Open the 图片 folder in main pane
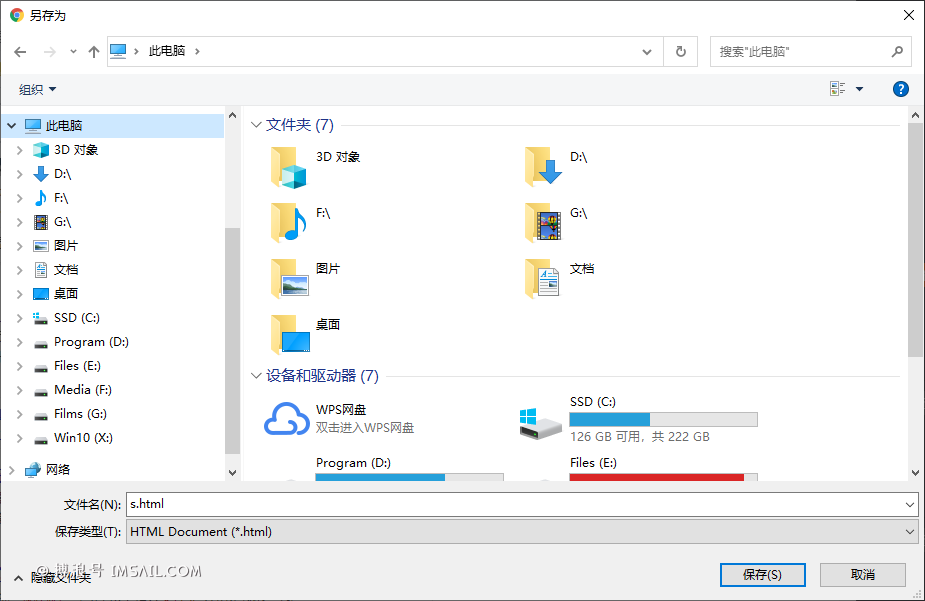Image resolution: width=925 pixels, height=601 pixels. click(290, 278)
